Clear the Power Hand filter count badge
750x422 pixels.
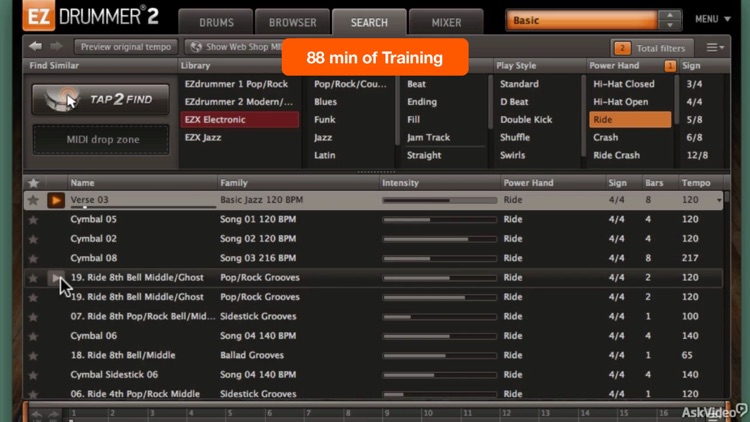point(670,66)
